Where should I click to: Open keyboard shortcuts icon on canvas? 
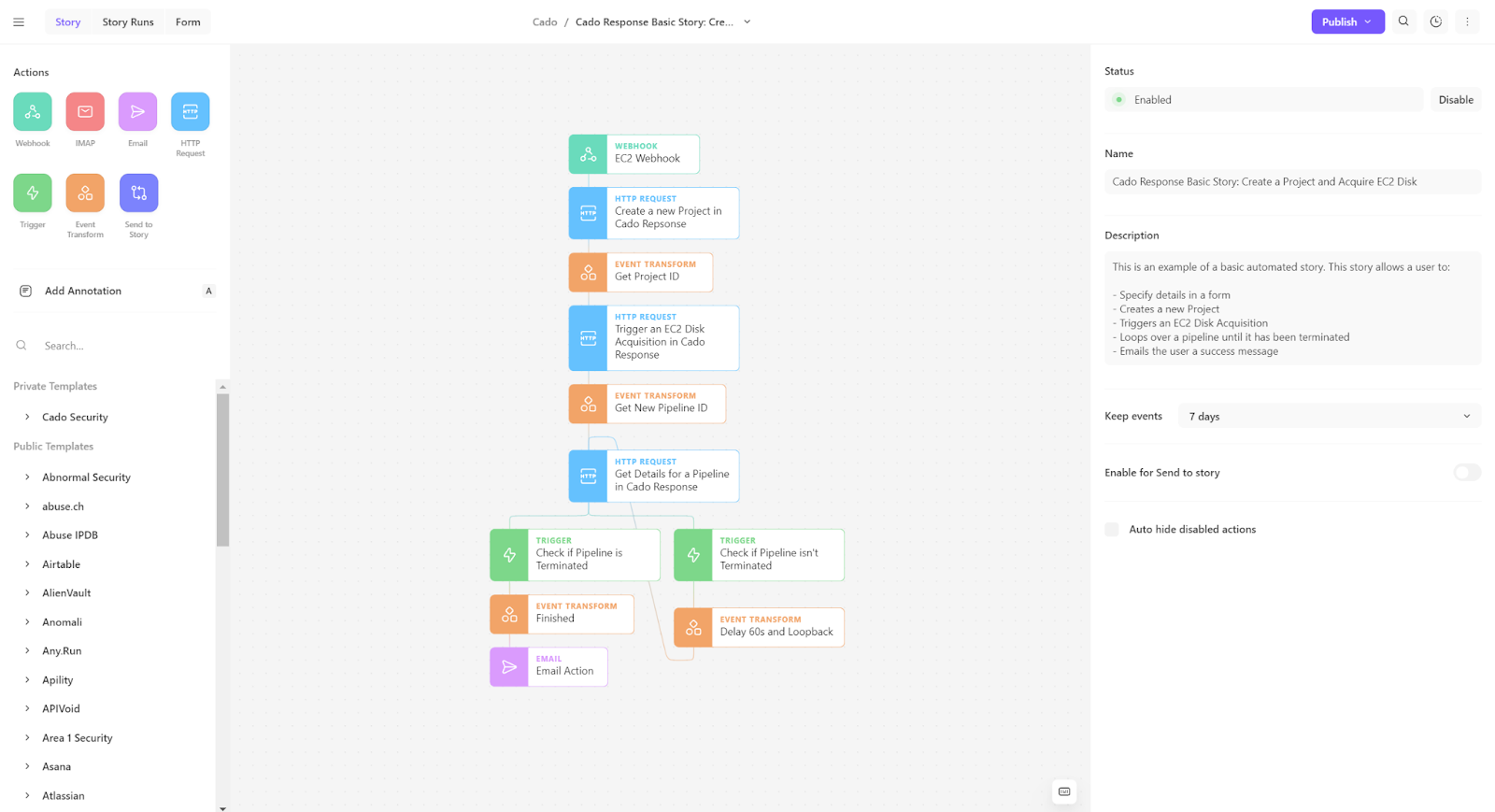1064,791
